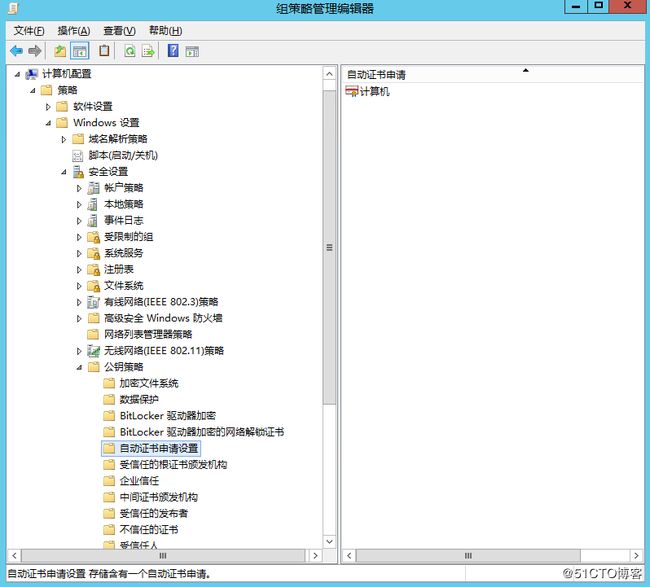
Task: Expand the 软件设置 node
Action: click(x=48, y=107)
